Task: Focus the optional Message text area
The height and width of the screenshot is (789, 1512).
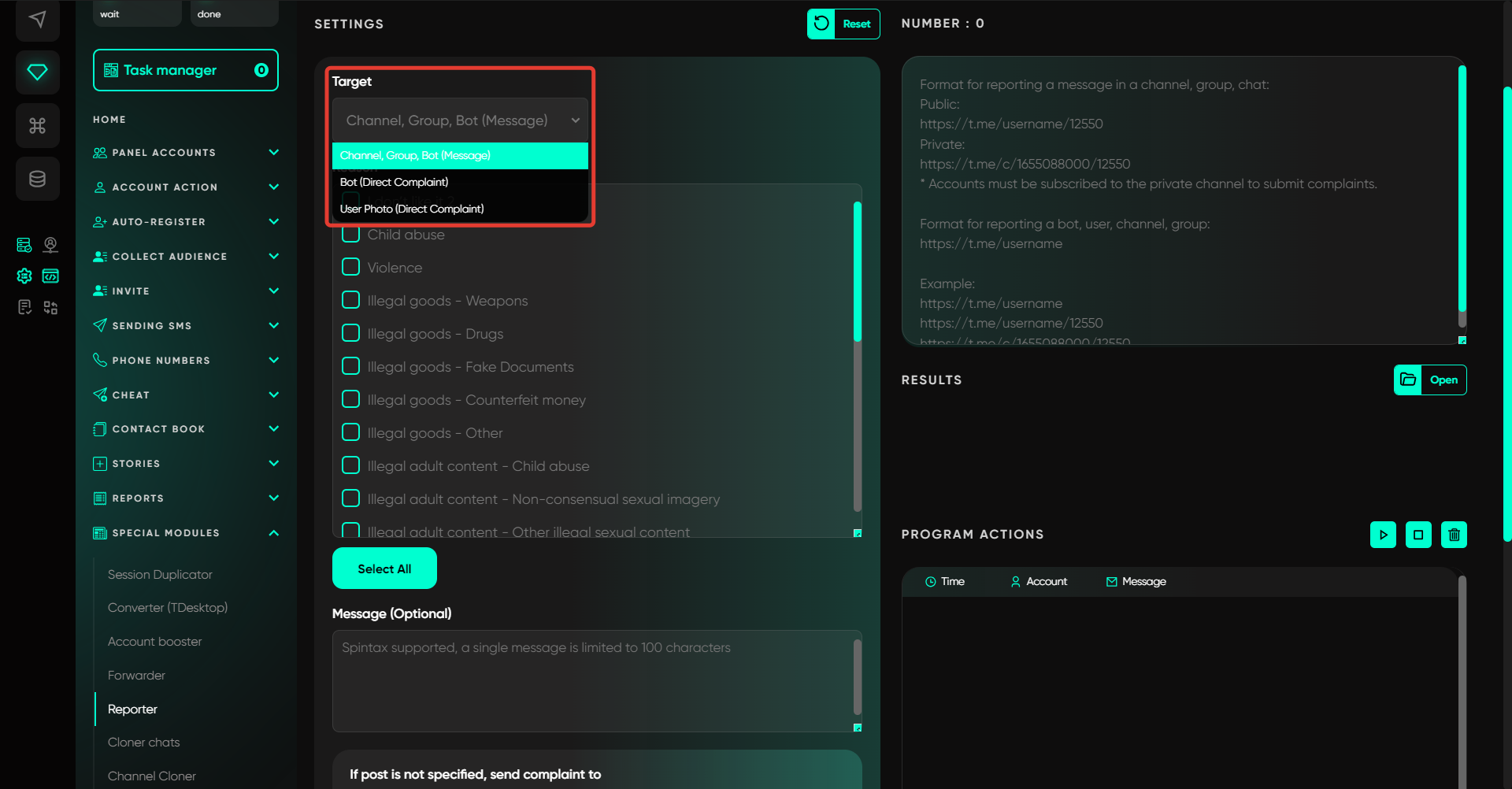Action: coord(592,680)
